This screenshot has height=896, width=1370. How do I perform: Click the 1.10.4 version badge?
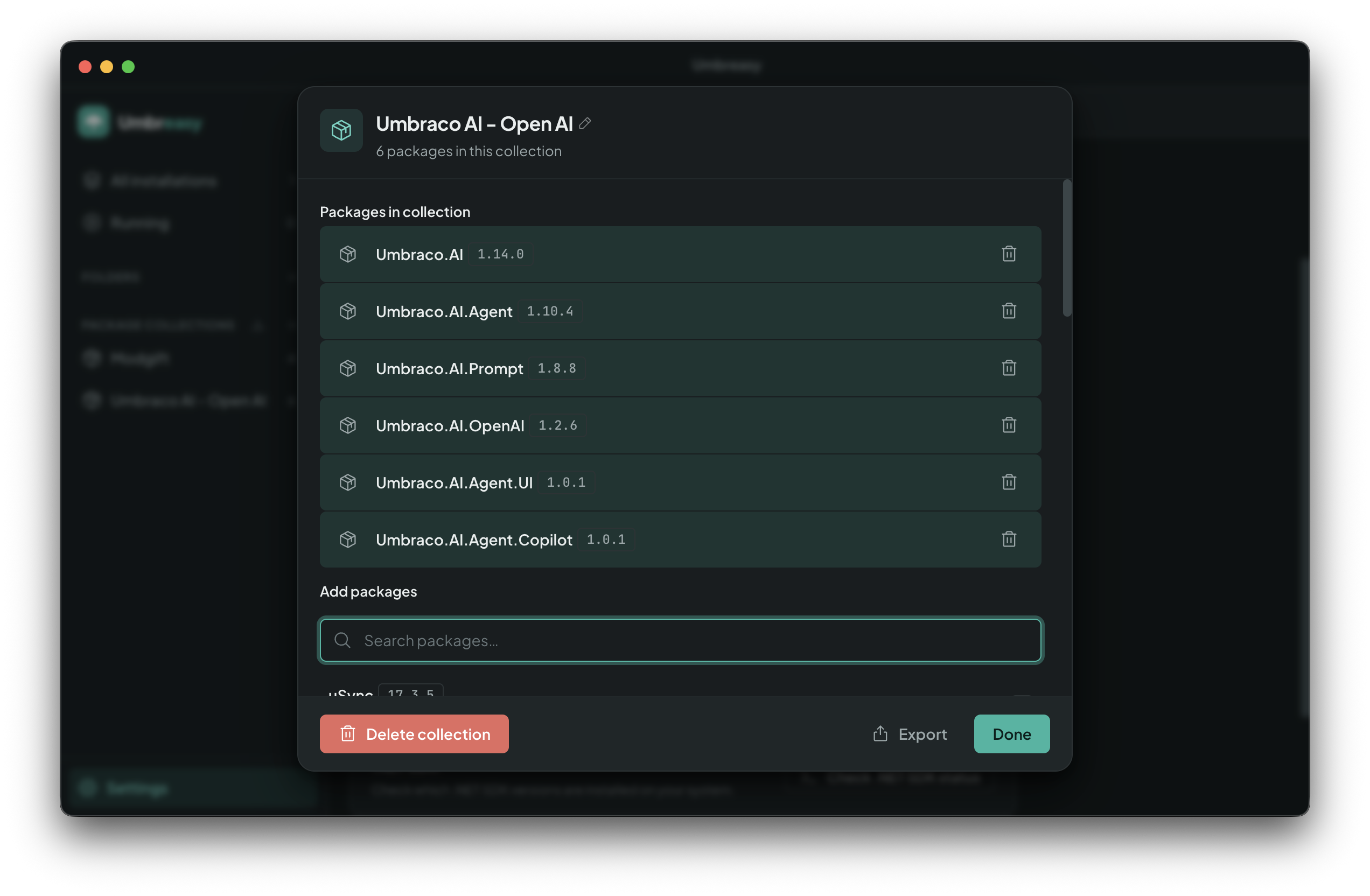[x=550, y=311]
